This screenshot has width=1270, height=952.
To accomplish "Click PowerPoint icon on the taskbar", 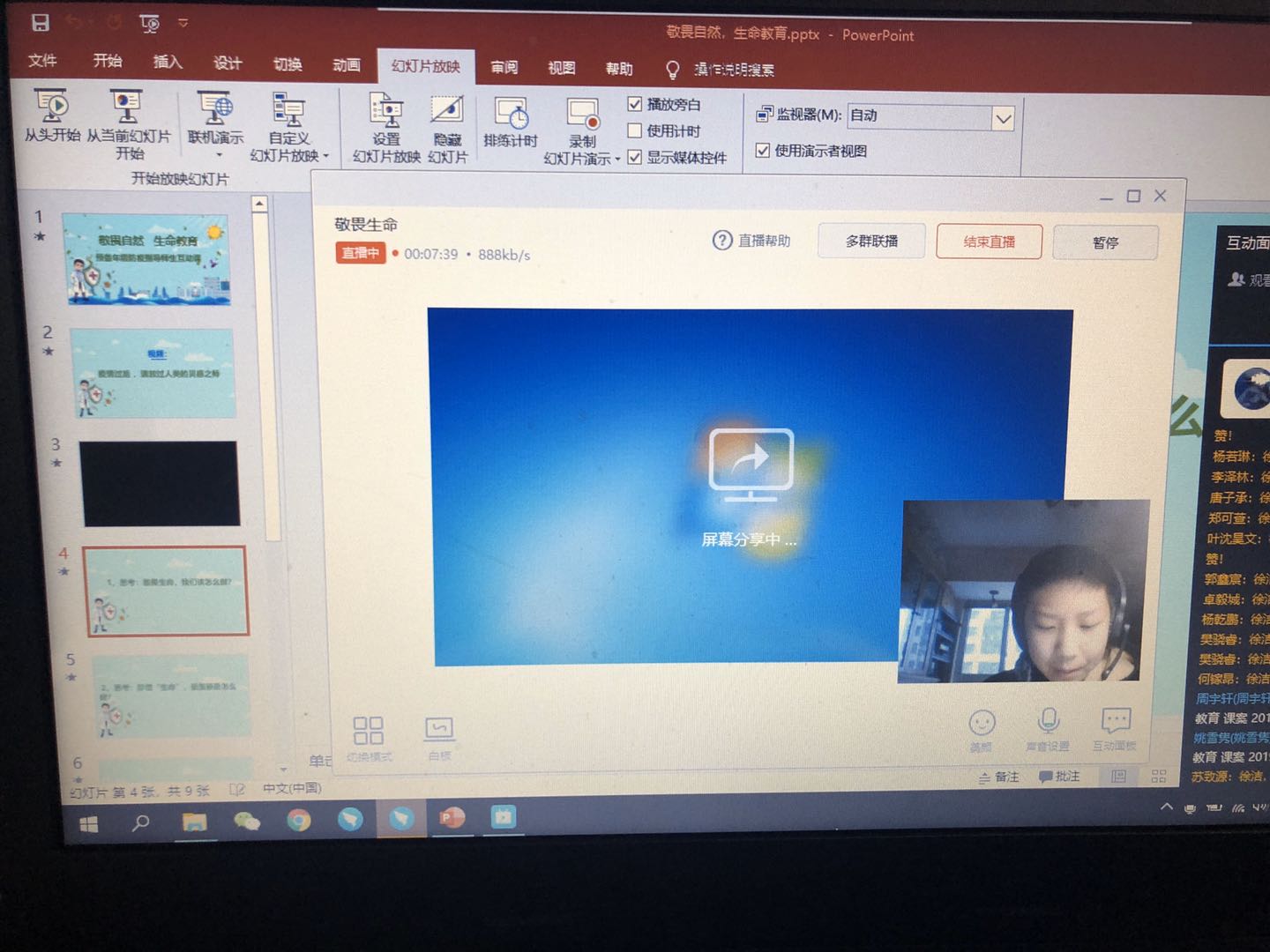I will tap(452, 819).
